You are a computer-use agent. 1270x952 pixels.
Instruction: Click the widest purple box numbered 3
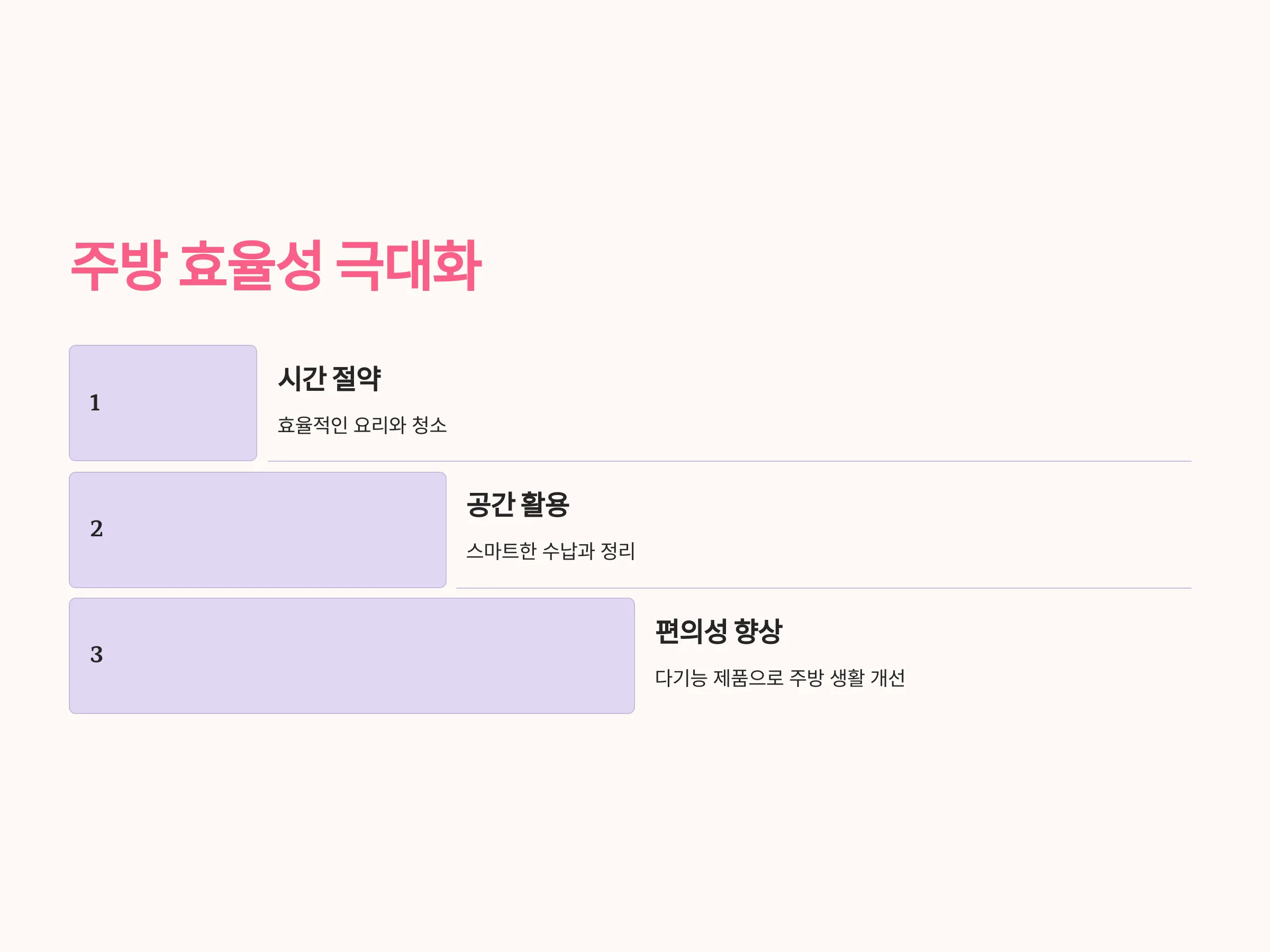(352, 656)
